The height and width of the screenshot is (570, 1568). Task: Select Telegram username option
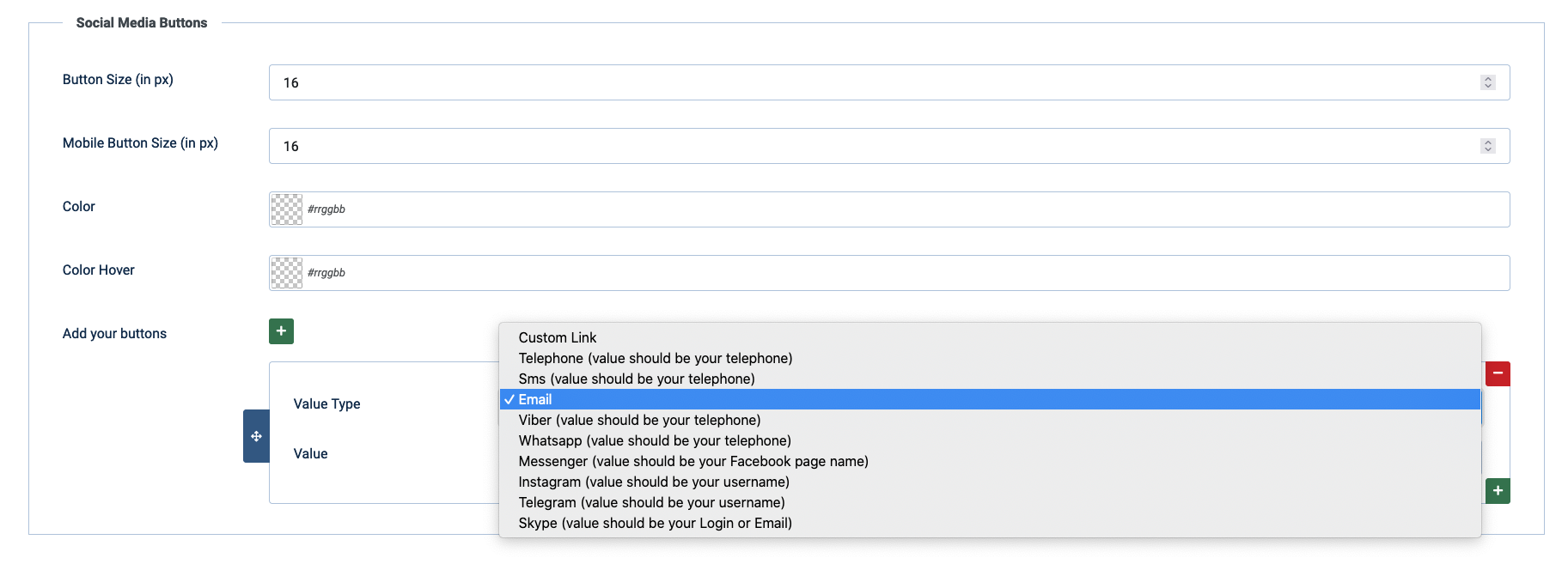click(x=651, y=503)
